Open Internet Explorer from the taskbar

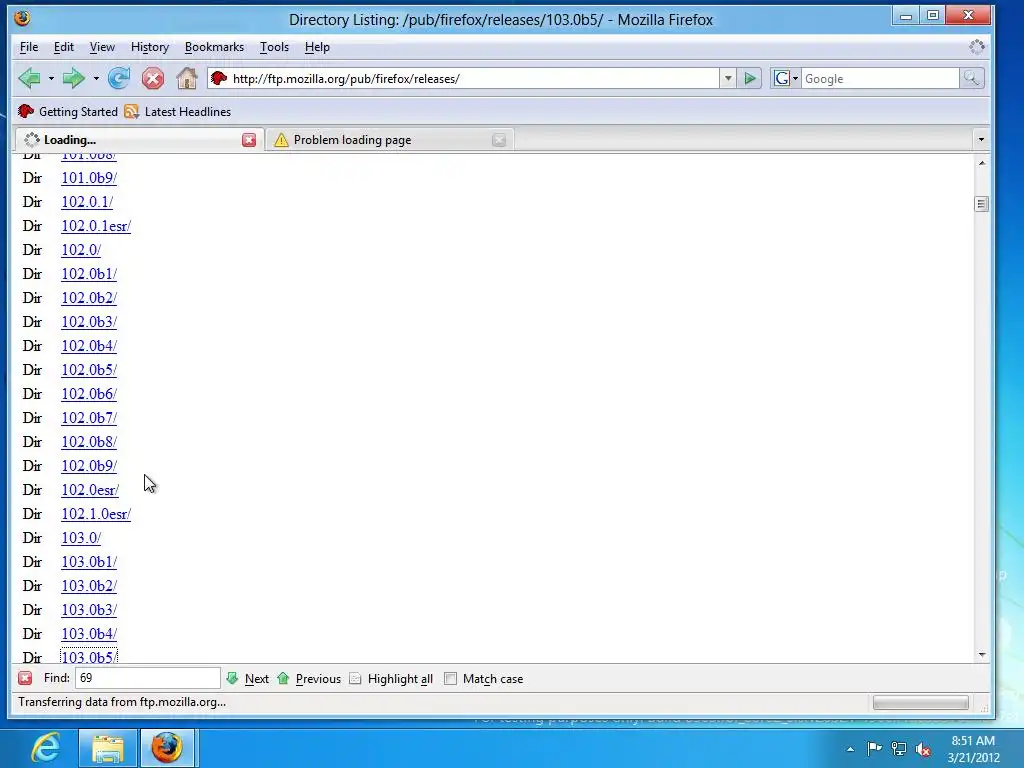(x=46, y=748)
